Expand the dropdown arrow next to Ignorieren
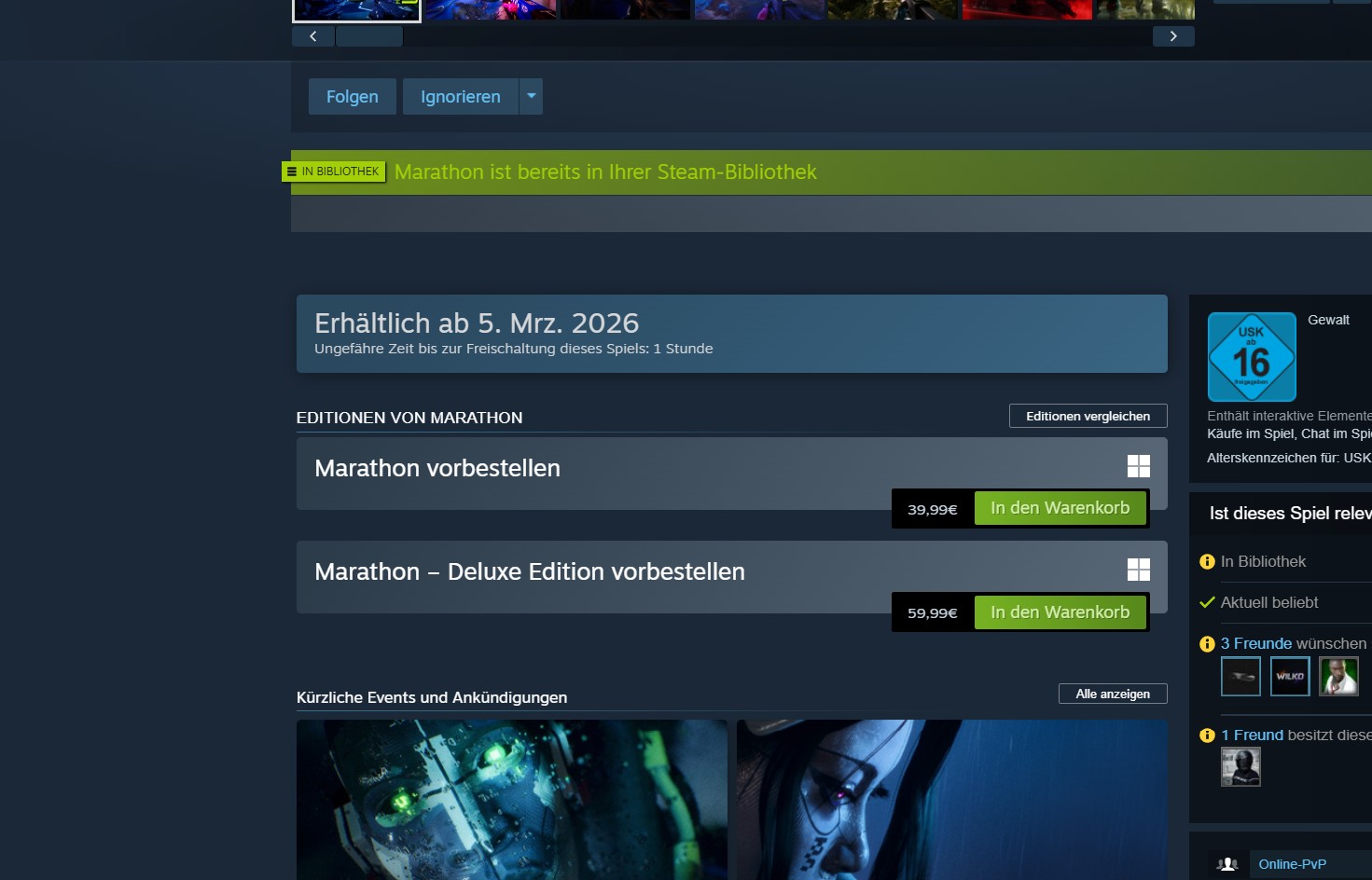The width and height of the screenshot is (1372, 880). pos(532,96)
